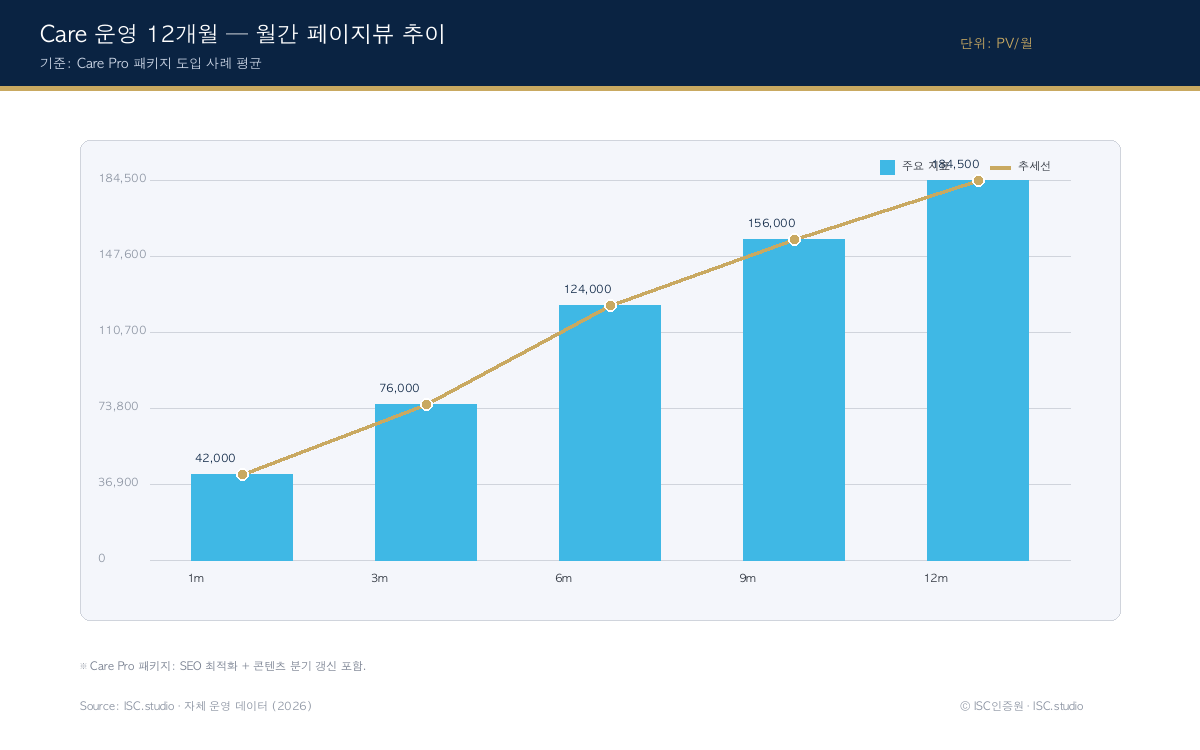Click the 12m x-axis label

(936, 579)
